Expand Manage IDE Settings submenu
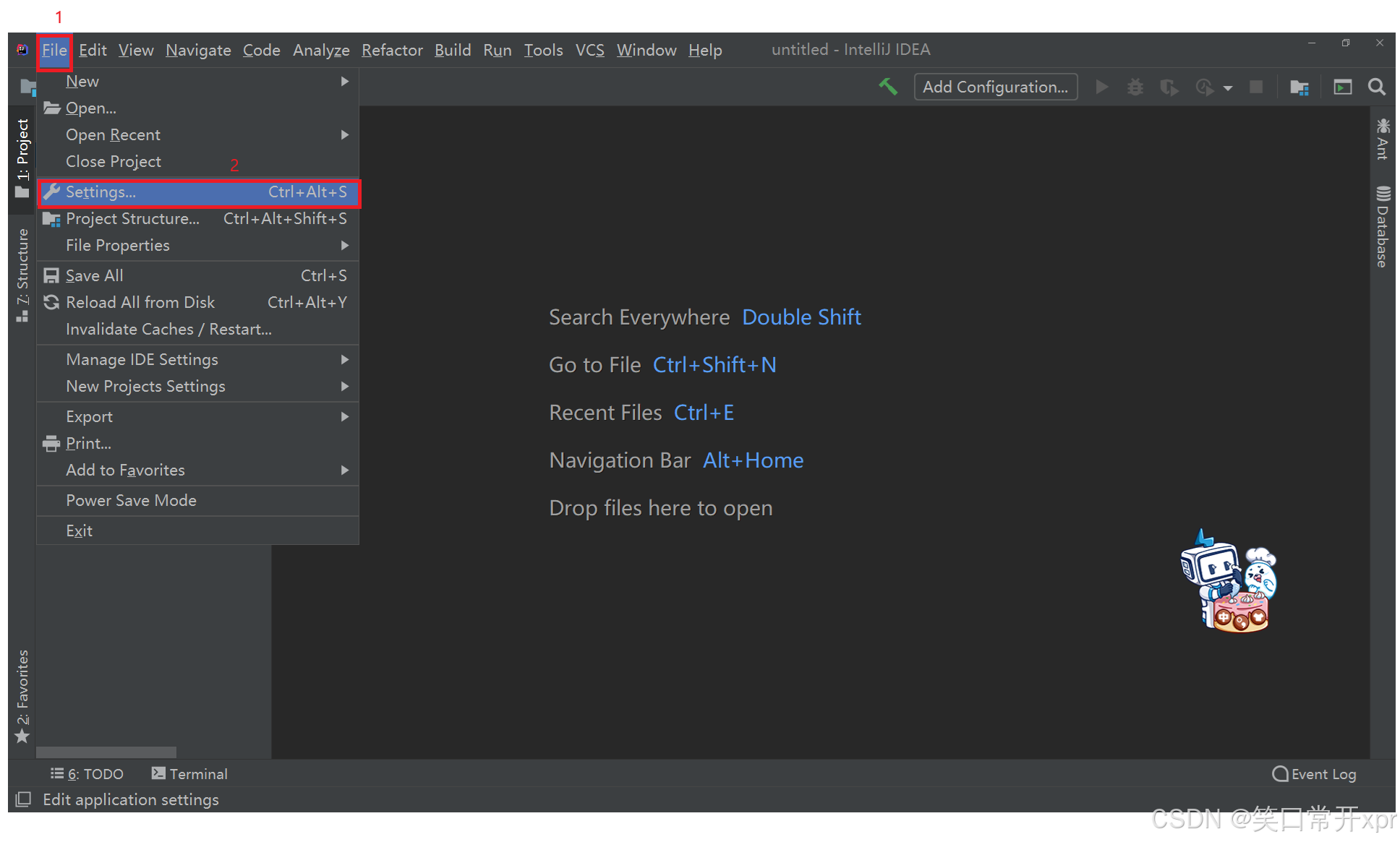This screenshot has height=842, width=1400. click(x=197, y=360)
